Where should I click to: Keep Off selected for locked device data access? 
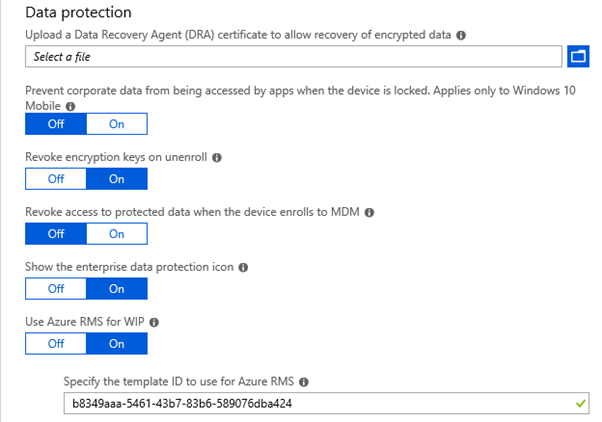pos(56,124)
